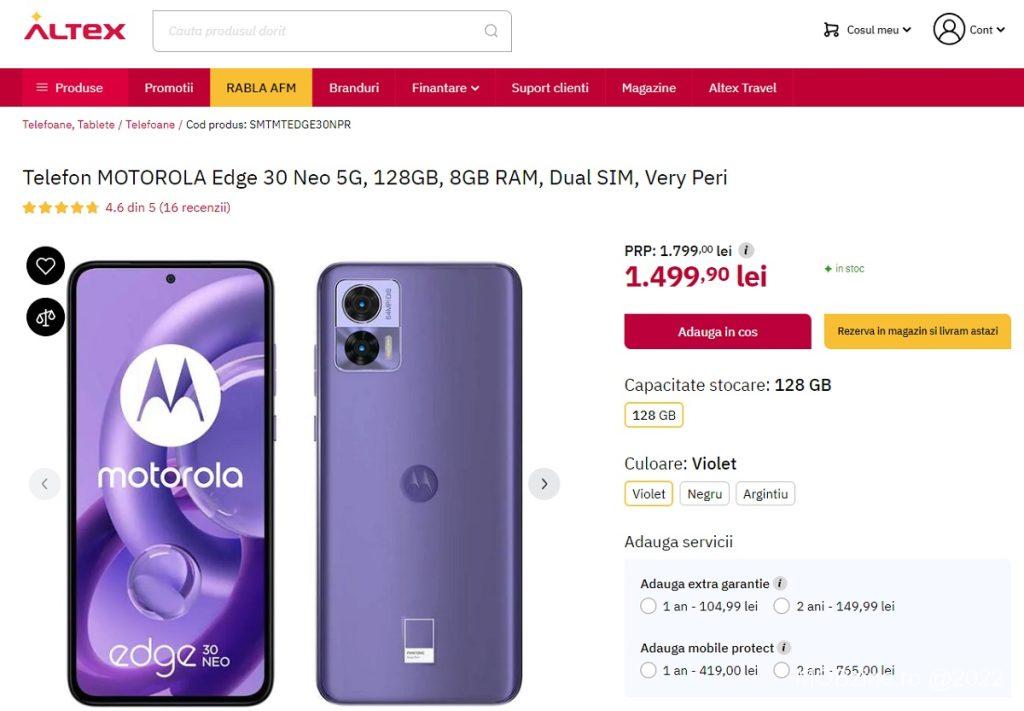Open the Promotii menu item
1024x711 pixels.
(168, 88)
